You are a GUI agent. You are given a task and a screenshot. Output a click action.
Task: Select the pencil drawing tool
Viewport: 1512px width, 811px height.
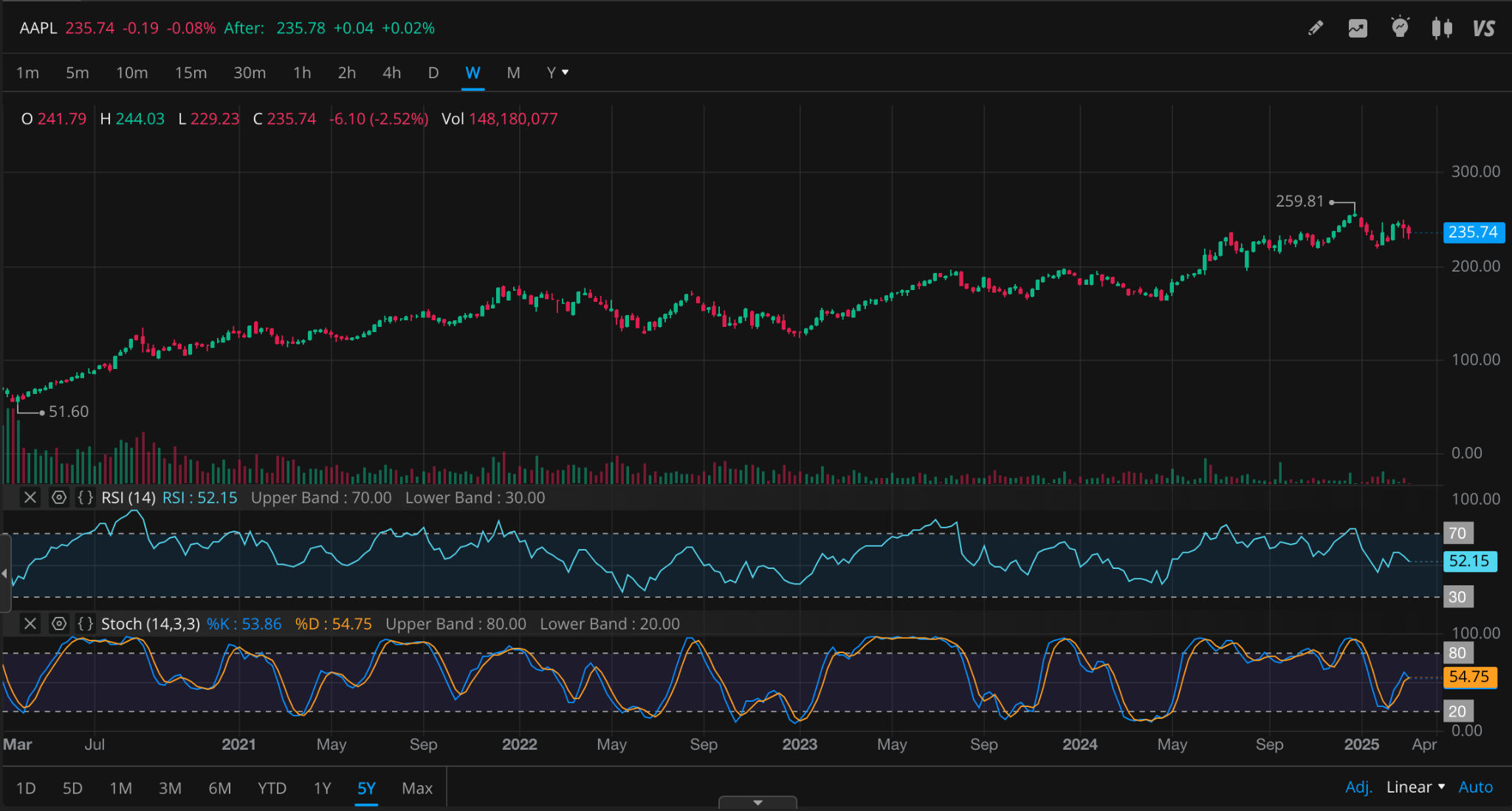point(1316,29)
